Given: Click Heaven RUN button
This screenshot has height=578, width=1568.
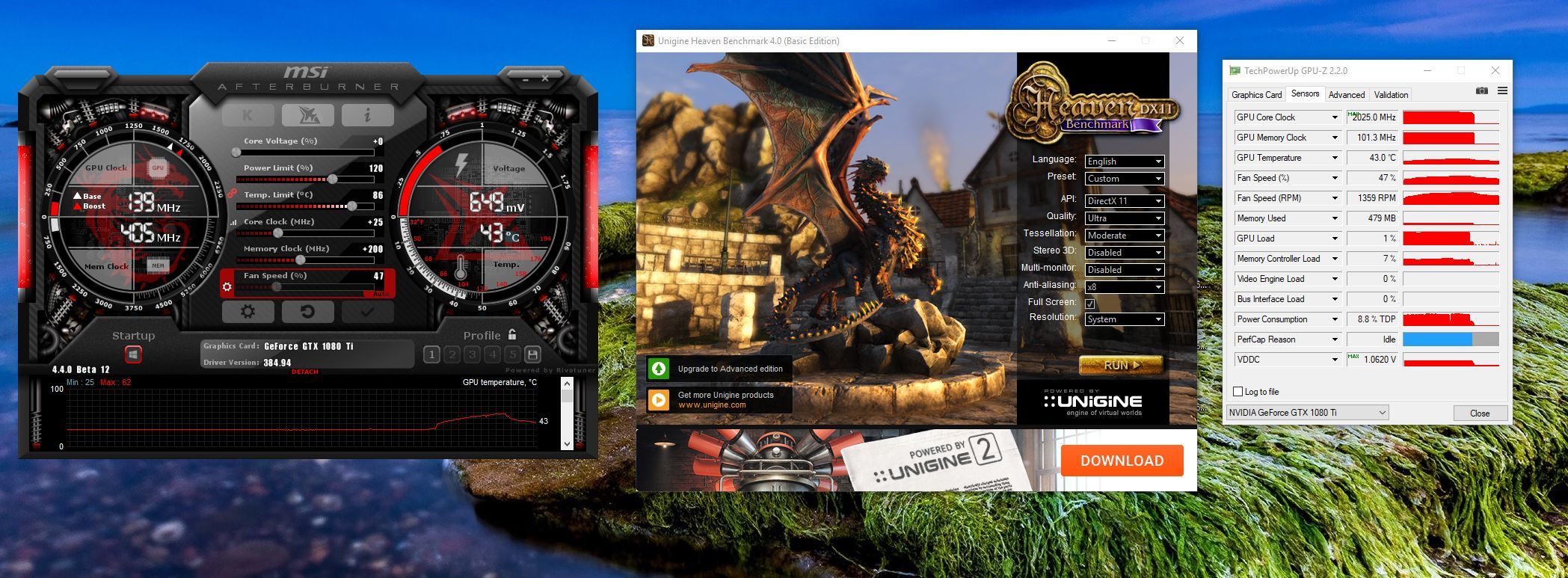Looking at the screenshot, I should [1121, 365].
